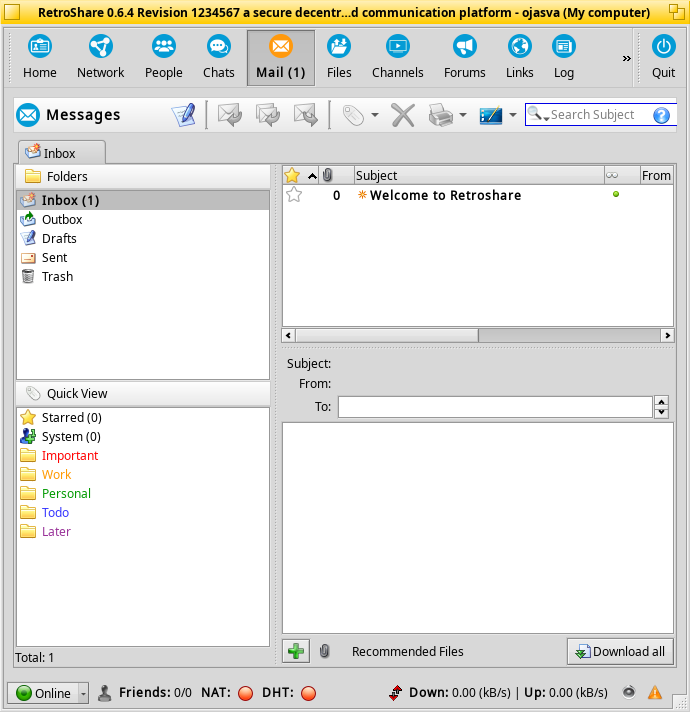690x712 pixels.
Task: Open the Chats section
Action: point(218,58)
